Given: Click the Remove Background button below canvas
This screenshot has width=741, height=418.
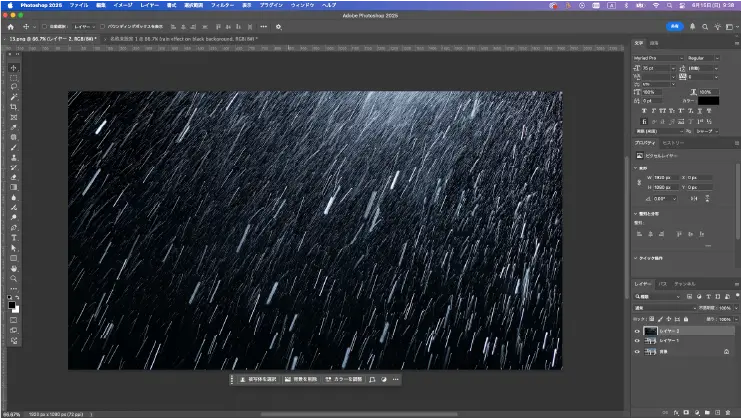Looking at the screenshot, I should [x=302, y=379].
